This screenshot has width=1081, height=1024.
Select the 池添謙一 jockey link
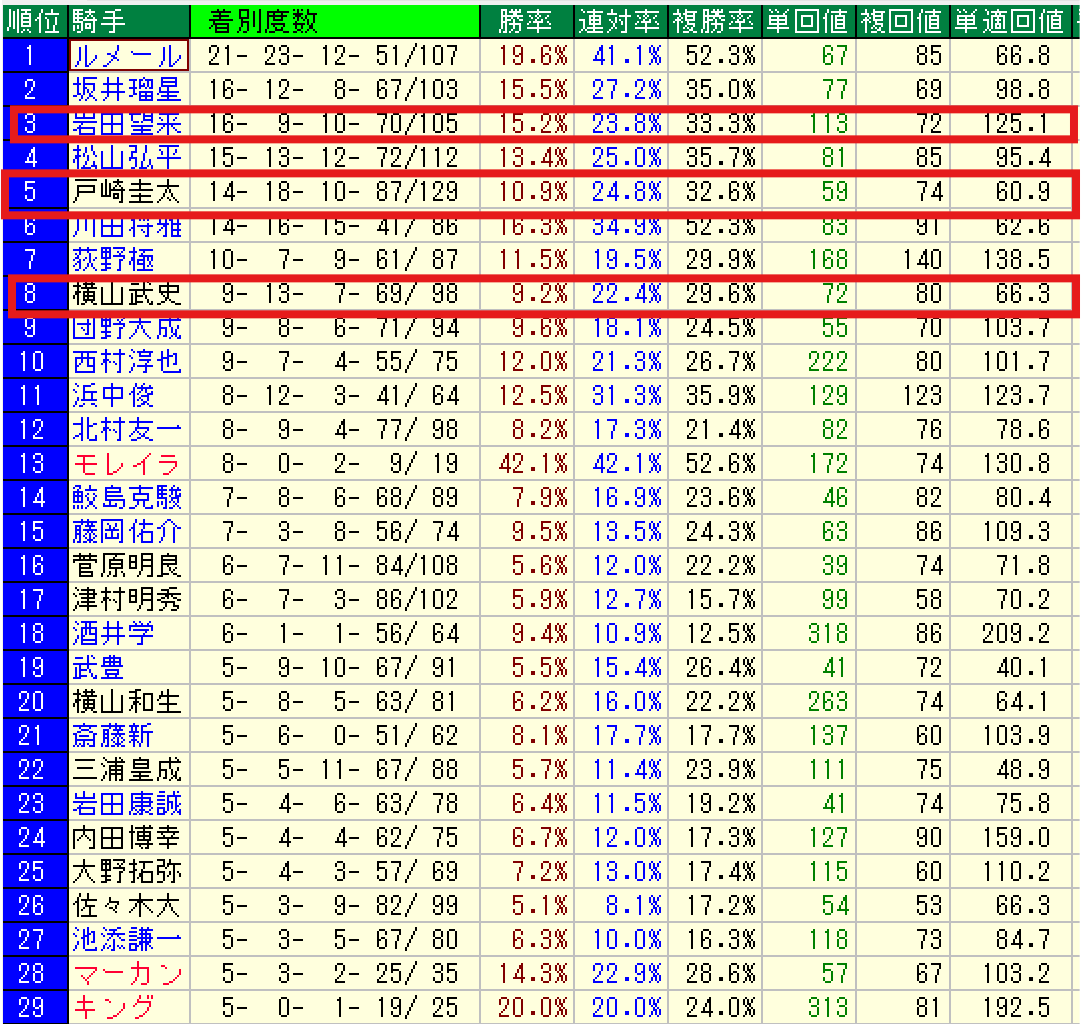[126, 939]
